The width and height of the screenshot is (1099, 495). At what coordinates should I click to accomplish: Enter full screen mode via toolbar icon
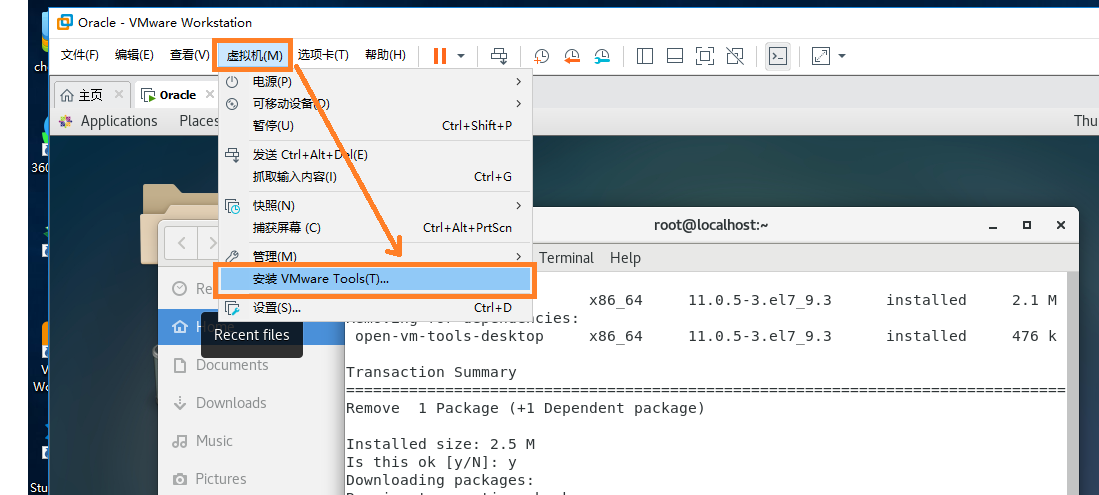tap(704, 56)
